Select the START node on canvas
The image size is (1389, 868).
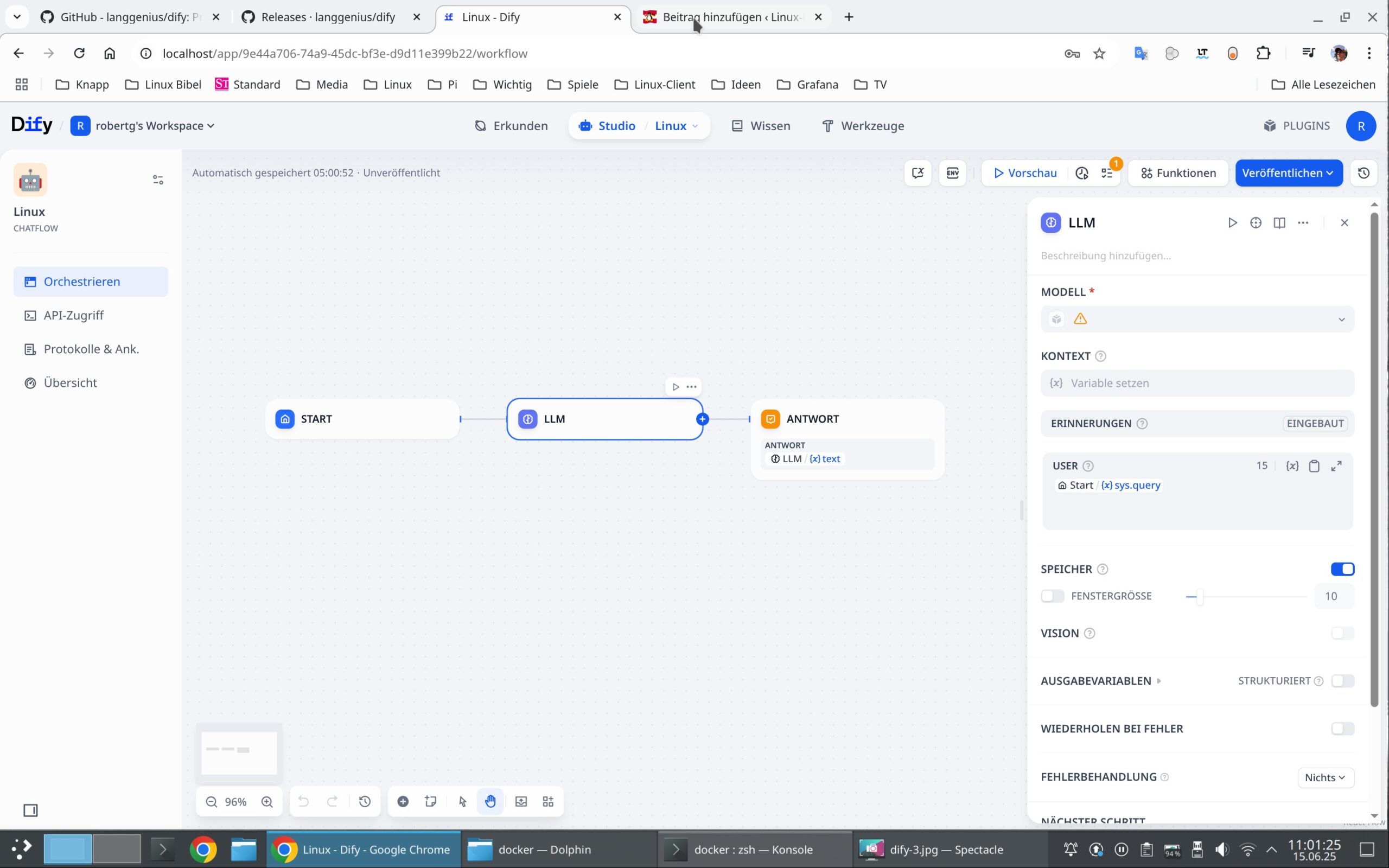(x=362, y=419)
